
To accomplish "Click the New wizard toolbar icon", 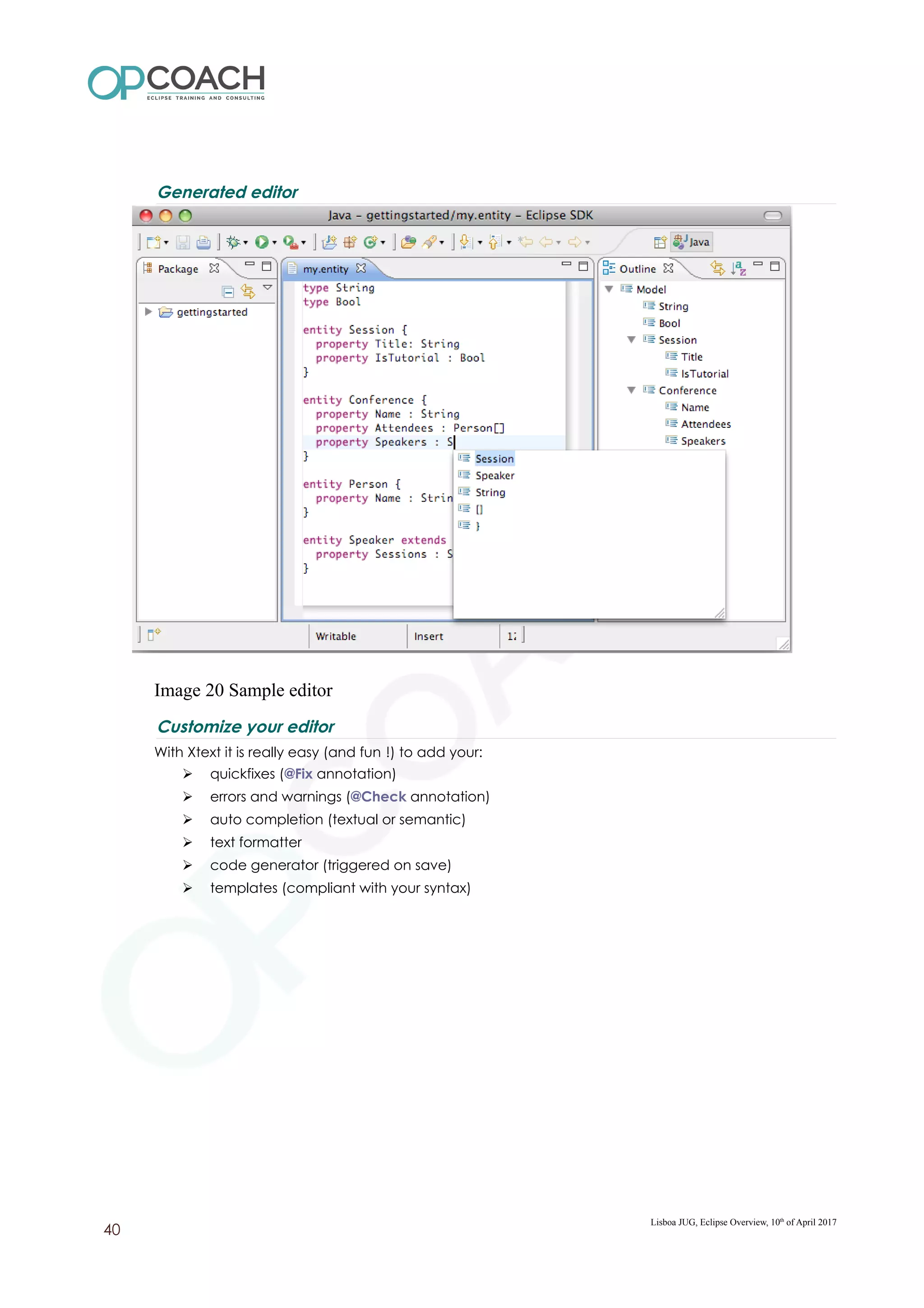I will point(153,242).
